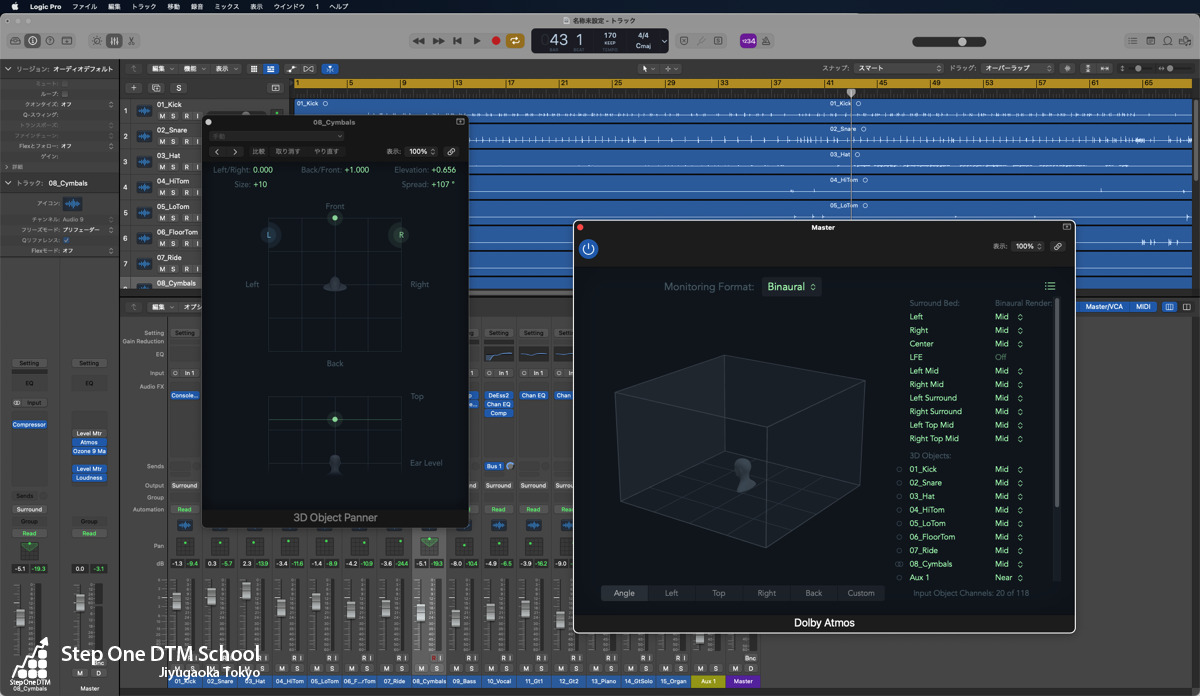Toggle Automation view button in tracks toolbar
Screen dimensions: 1200x696
[x=292, y=69]
